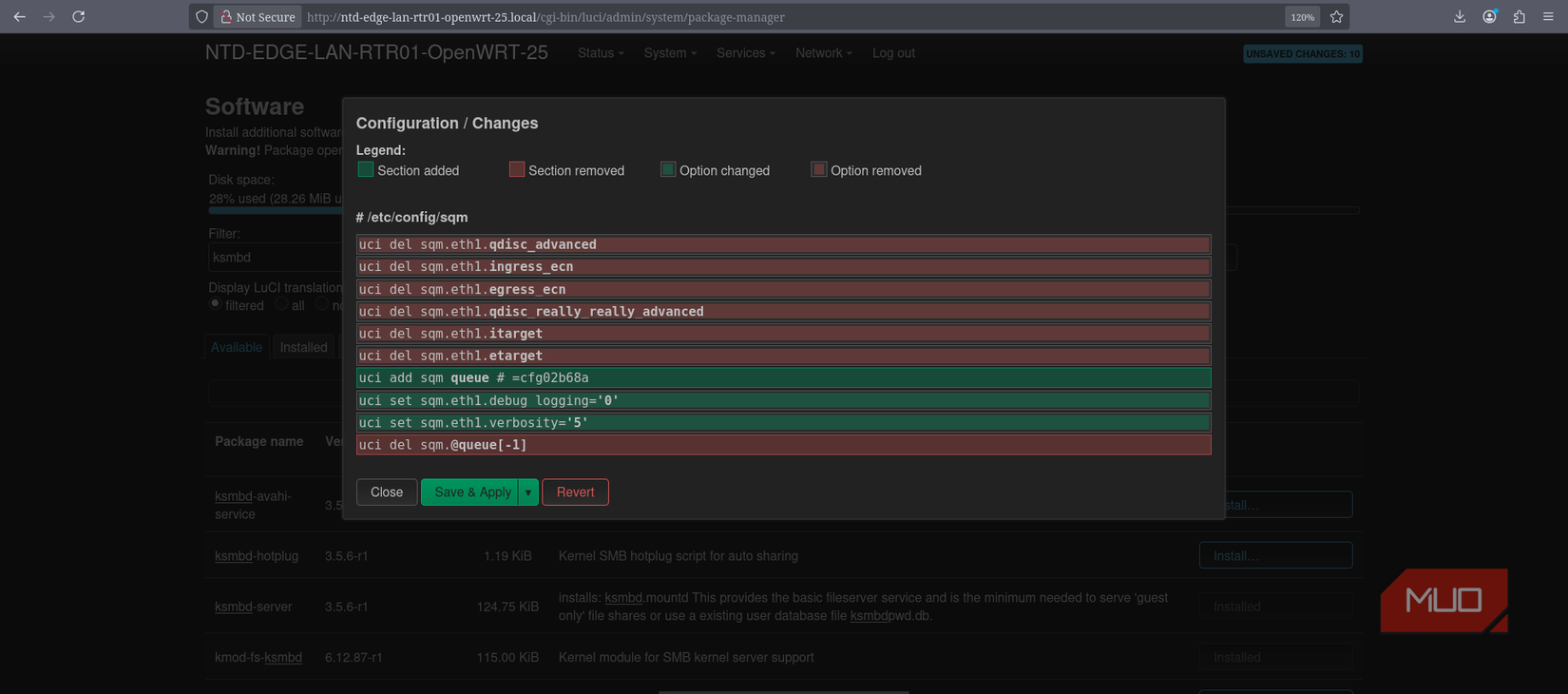Click the package-manager URL in the address bar
1568x694 pixels.
pyautogui.click(x=545, y=17)
